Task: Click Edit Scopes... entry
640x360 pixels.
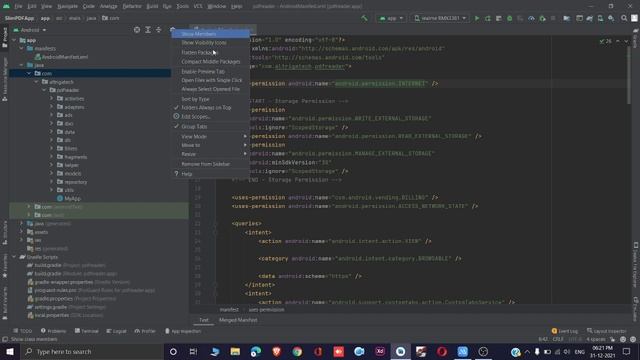Action: pyautogui.click(x=211, y=117)
